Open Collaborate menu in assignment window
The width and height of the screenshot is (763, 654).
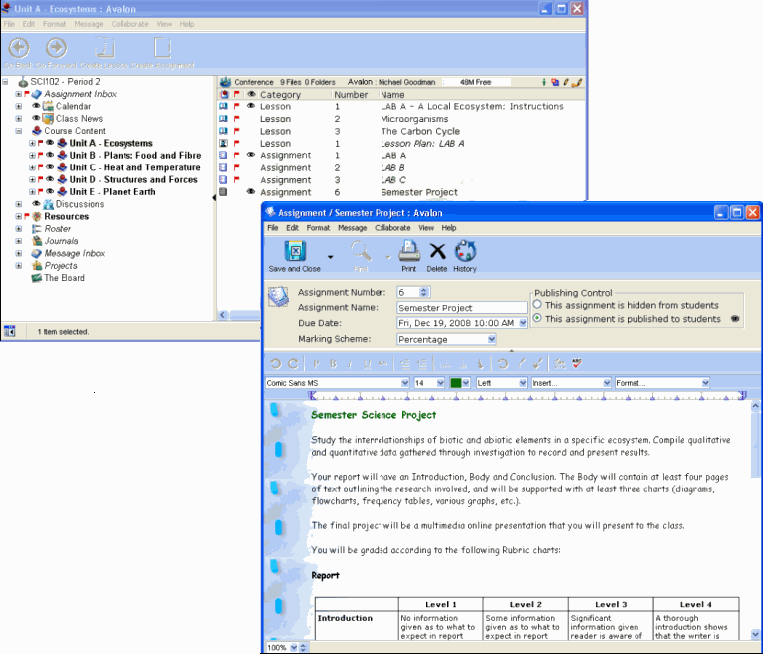393,228
